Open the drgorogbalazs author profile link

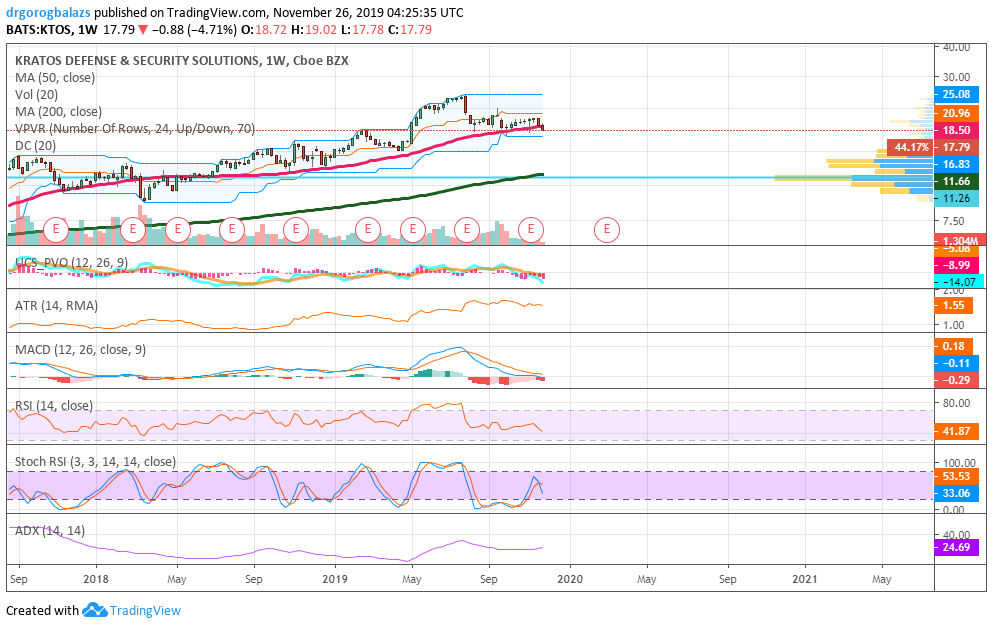(48, 13)
